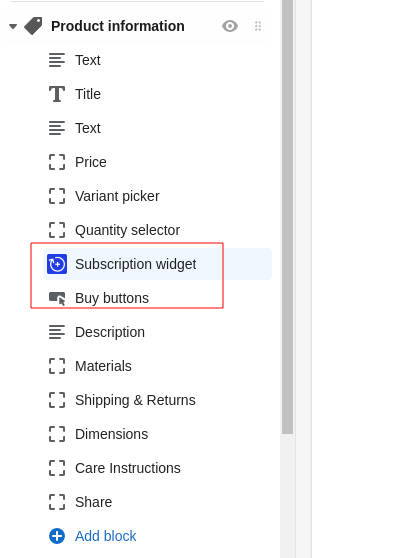Collapse the Product information section

13,26
